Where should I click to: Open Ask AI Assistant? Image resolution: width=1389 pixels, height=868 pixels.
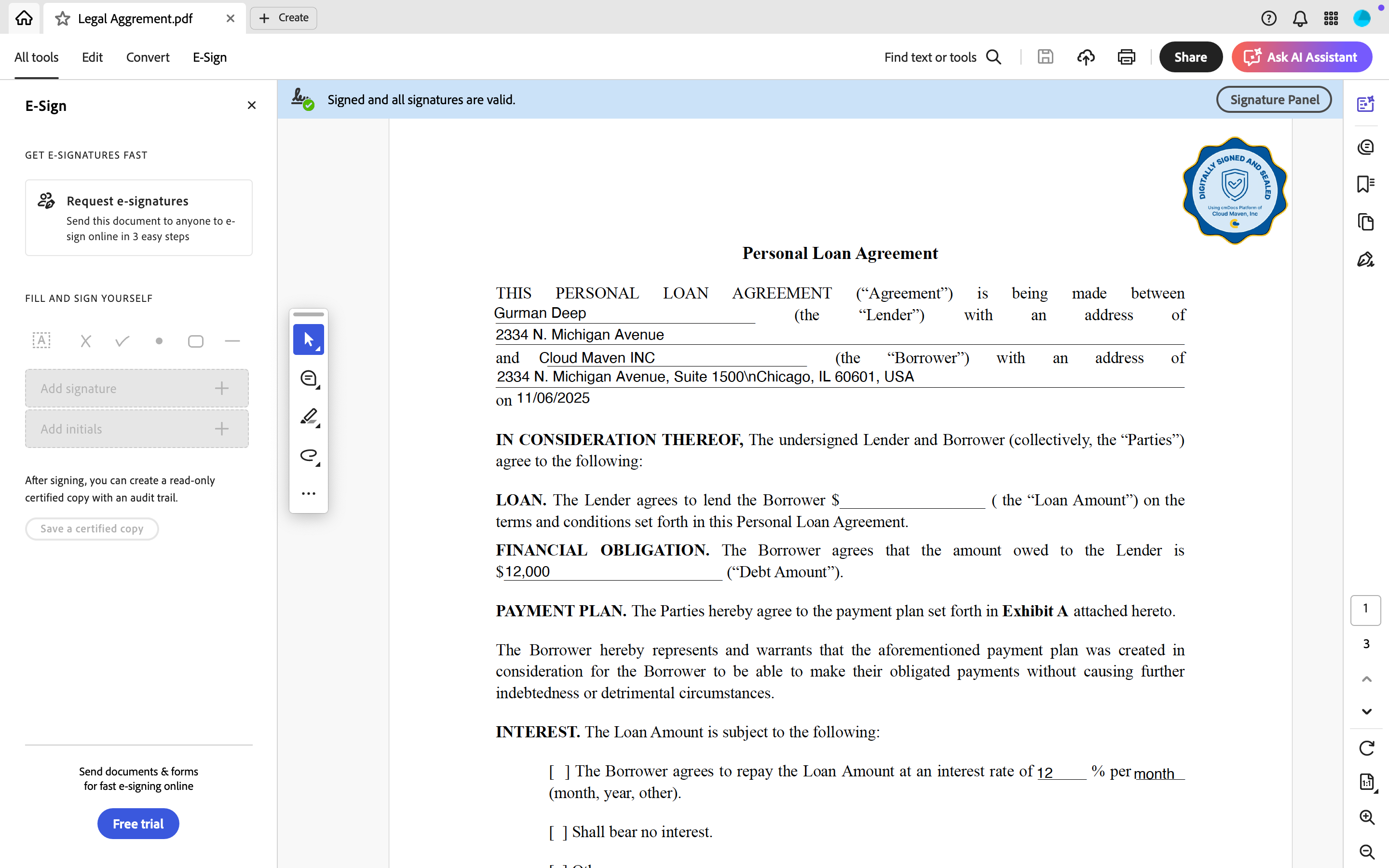point(1301,57)
